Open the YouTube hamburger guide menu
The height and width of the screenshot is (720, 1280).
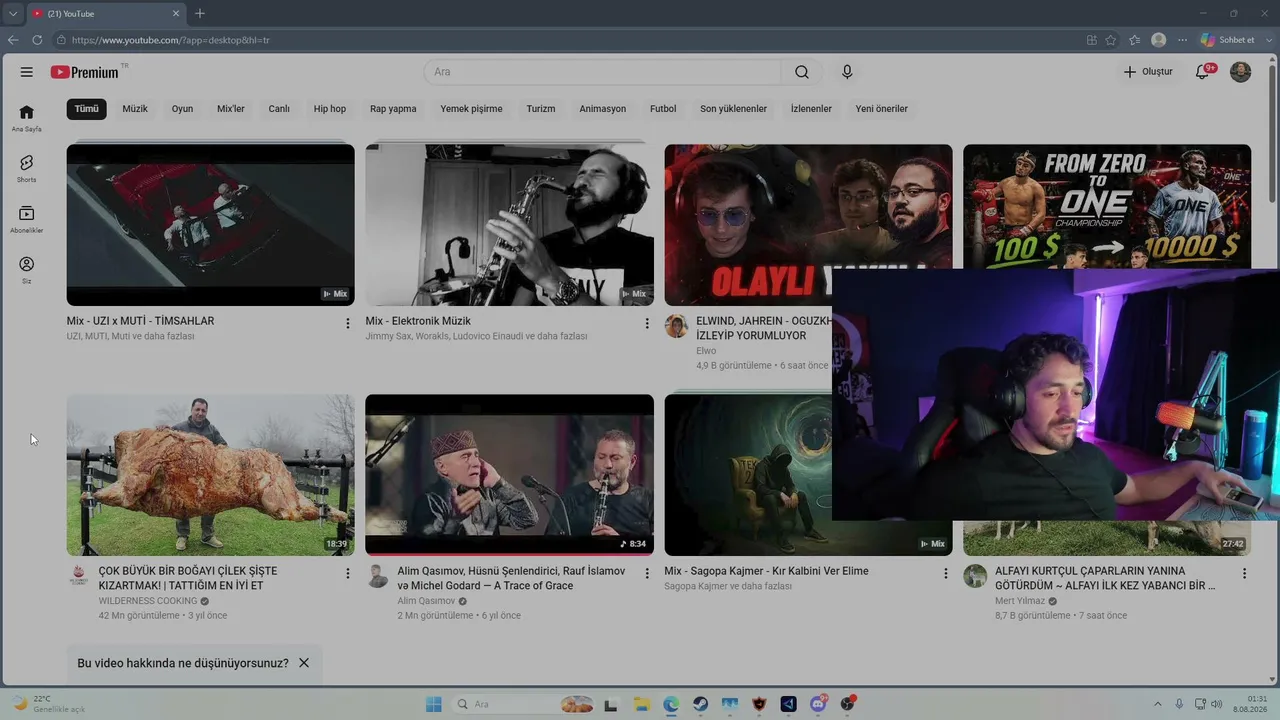pos(27,72)
